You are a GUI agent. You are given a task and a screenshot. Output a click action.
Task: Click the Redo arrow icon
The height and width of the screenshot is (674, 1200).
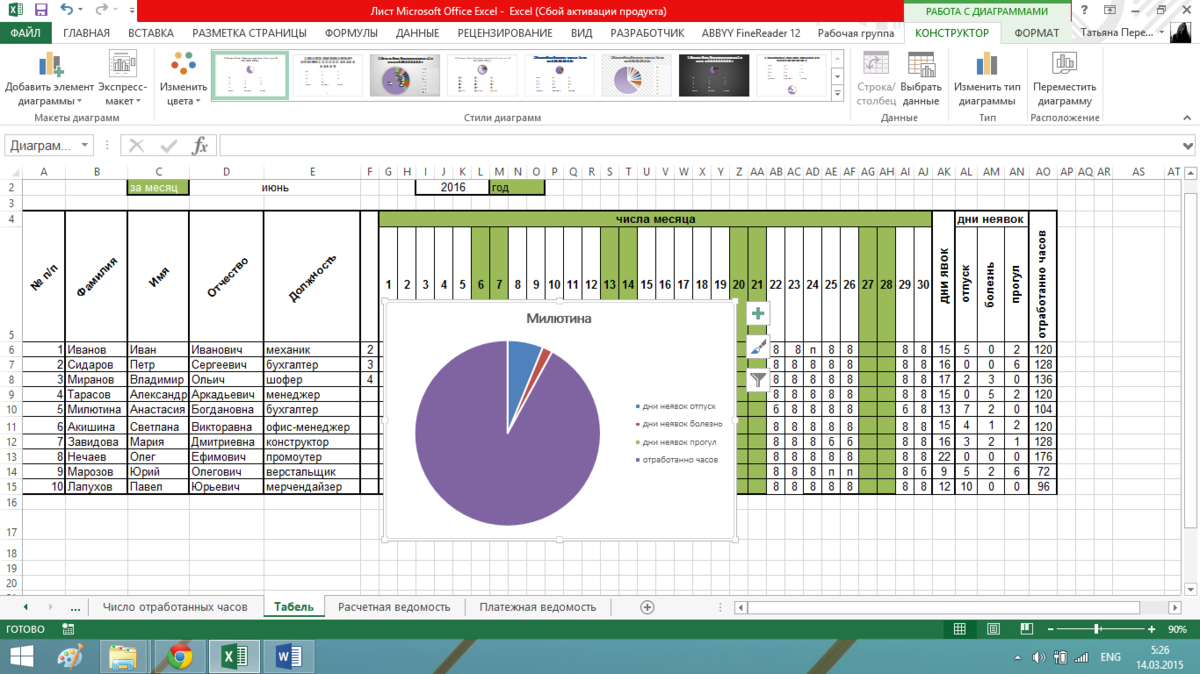click(102, 10)
